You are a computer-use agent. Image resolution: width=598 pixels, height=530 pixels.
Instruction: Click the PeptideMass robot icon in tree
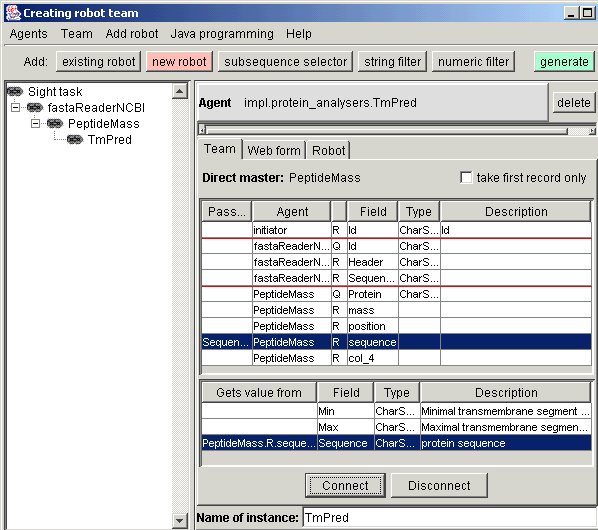coord(55,124)
